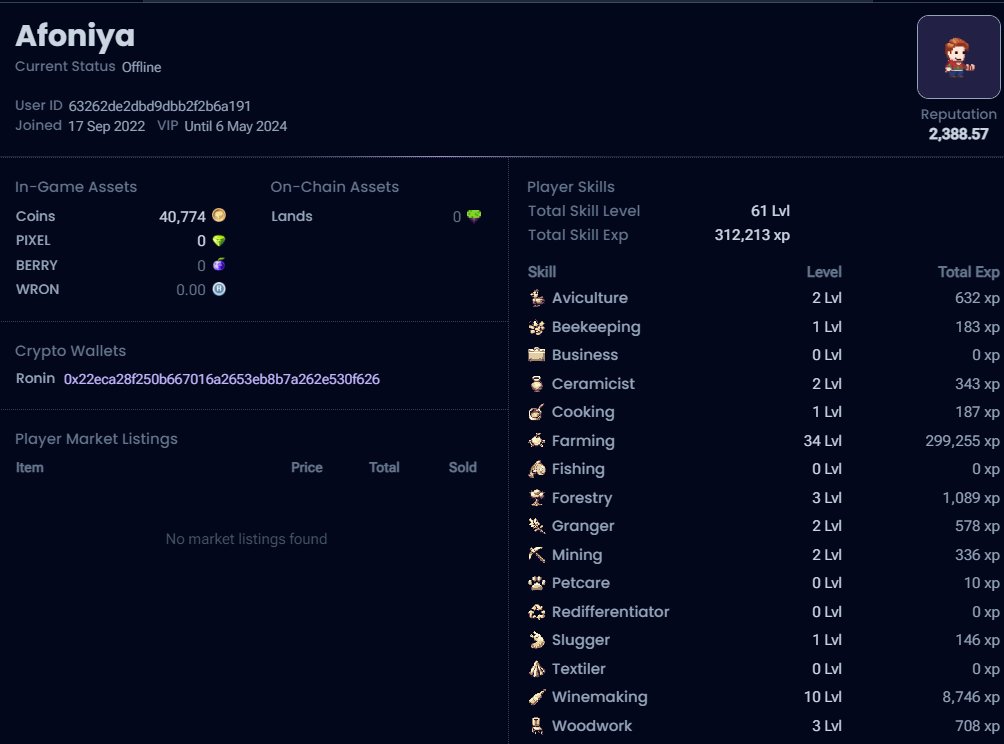Click the Total Skill Exp value 312,213 xp
The height and width of the screenshot is (744, 1004).
pyautogui.click(x=752, y=235)
